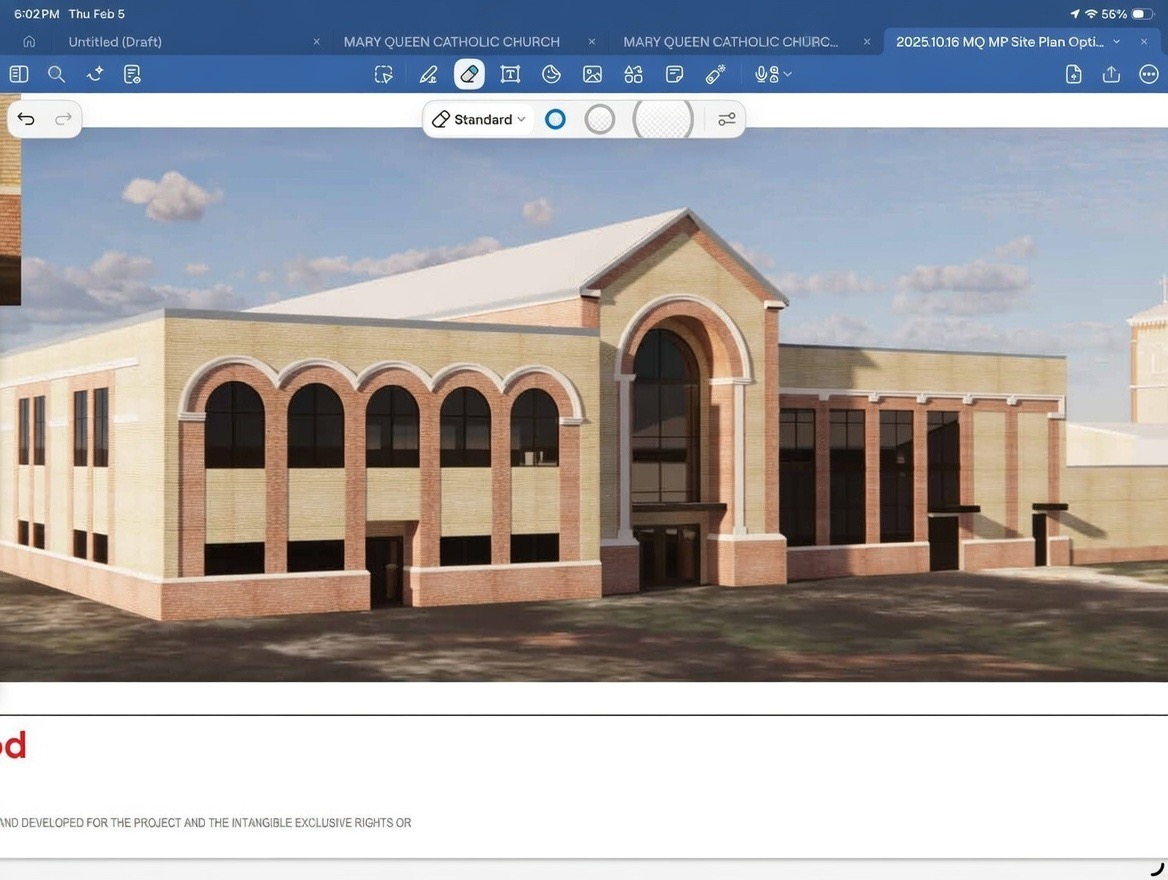Open eraser settings sliders panel
This screenshot has height=880, width=1168.
coord(727,119)
